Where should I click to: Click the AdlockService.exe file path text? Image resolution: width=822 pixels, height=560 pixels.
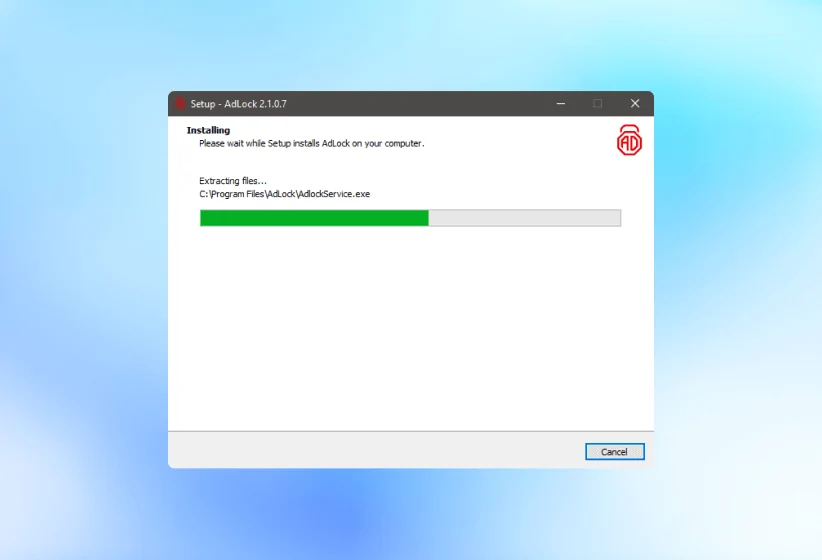tap(284, 194)
